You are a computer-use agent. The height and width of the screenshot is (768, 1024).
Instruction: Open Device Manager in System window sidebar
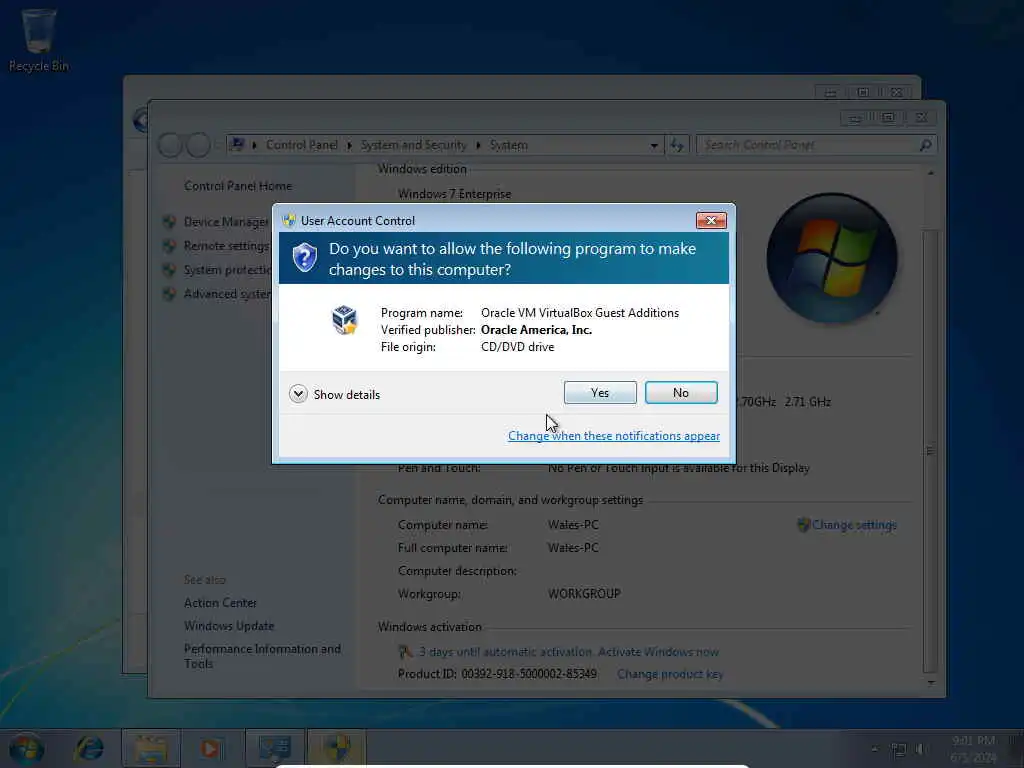point(226,222)
